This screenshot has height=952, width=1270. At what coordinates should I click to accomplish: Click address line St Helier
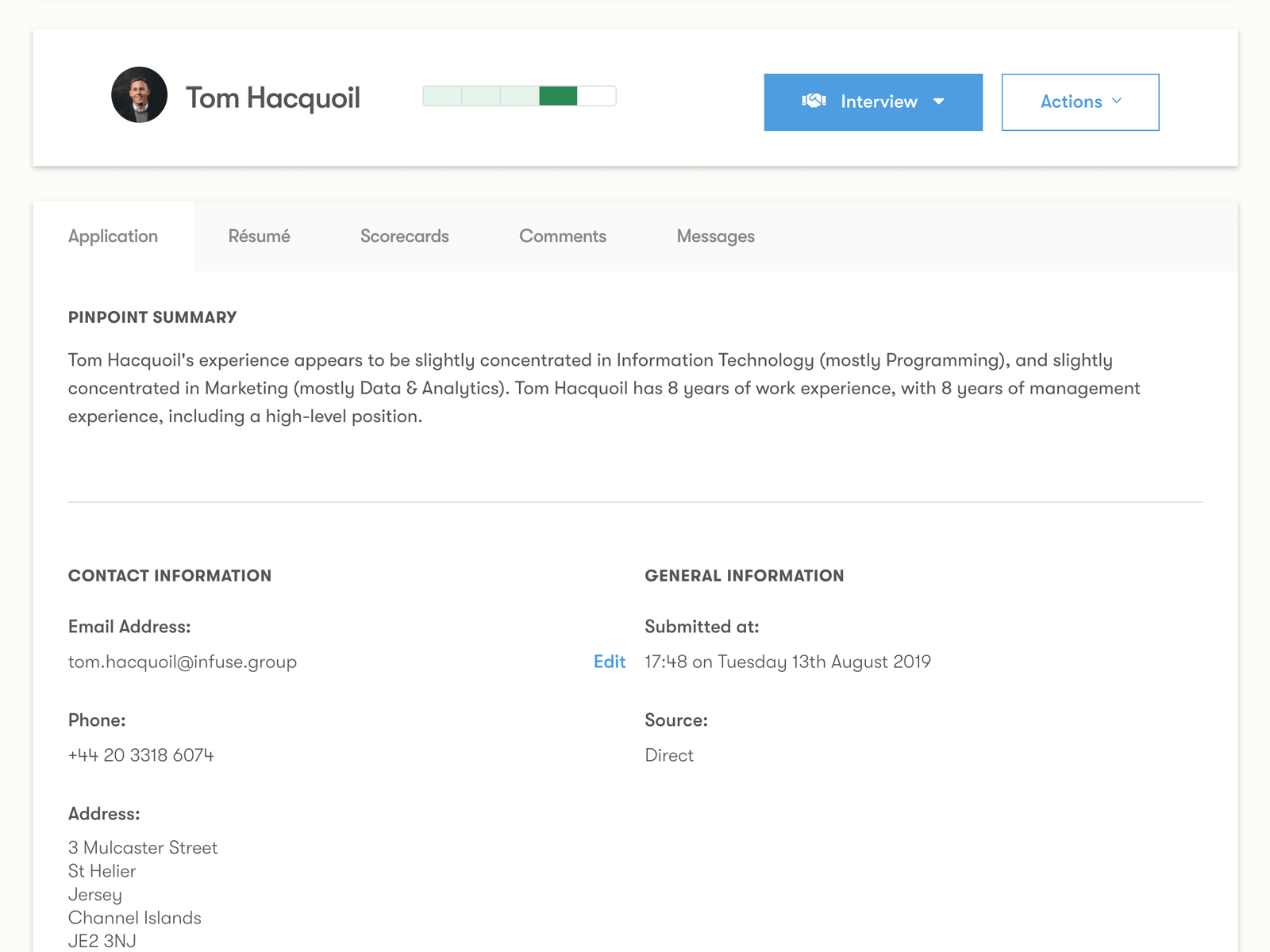pyautogui.click(x=102, y=871)
